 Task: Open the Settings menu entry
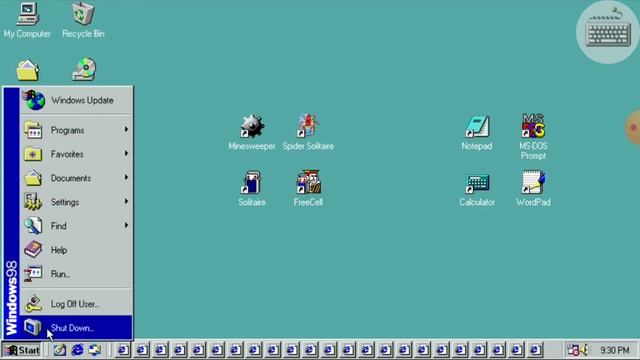click(76, 202)
